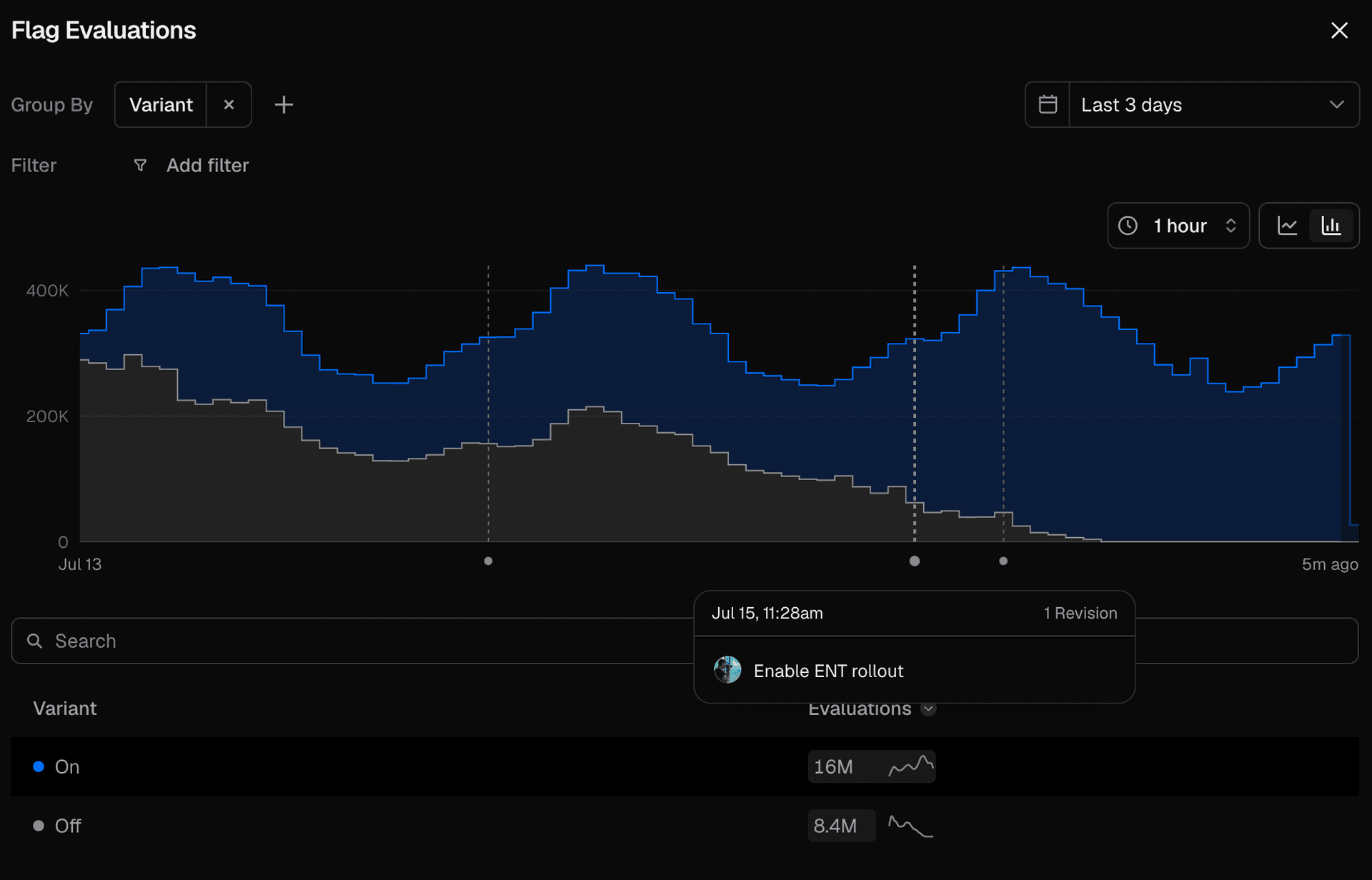
Task: Toggle the Off variant row
Action: pos(685,826)
